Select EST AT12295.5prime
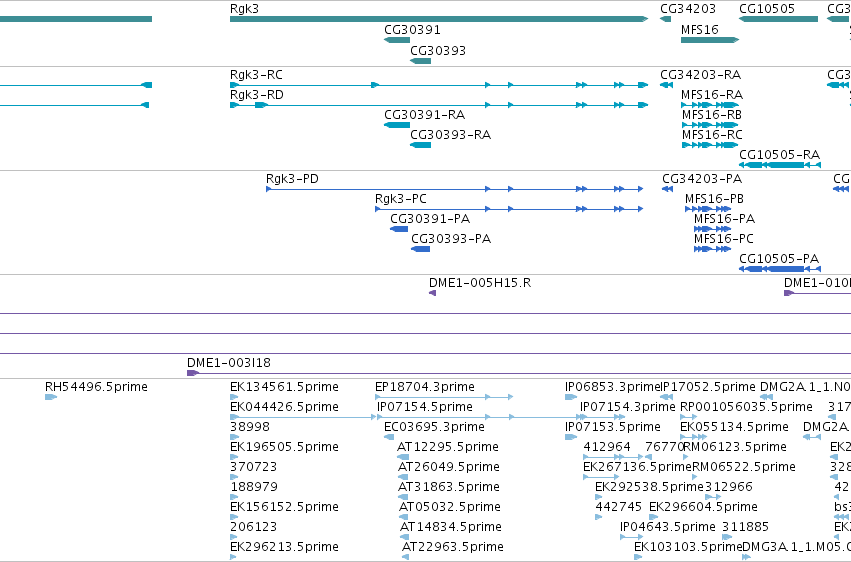Image resolution: width=851 pixels, height=562 pixels. click(403, 458)
